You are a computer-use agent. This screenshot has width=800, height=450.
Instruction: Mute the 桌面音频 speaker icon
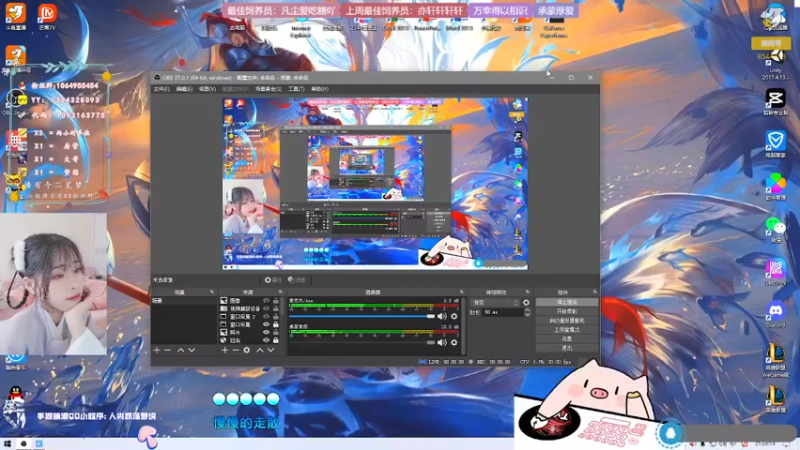[x=442, y=342]
